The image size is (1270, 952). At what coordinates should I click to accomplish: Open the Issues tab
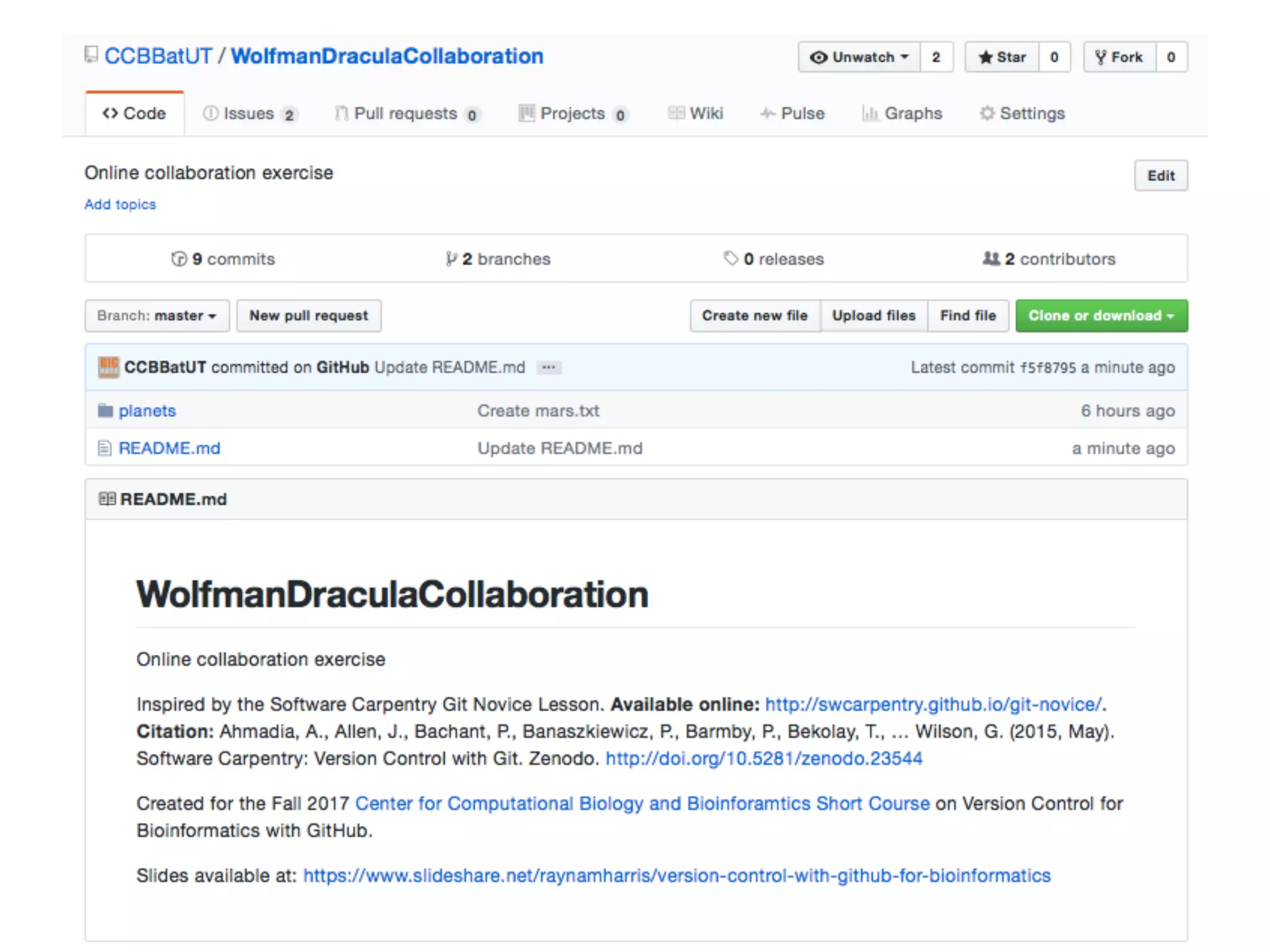pos(251,113)
